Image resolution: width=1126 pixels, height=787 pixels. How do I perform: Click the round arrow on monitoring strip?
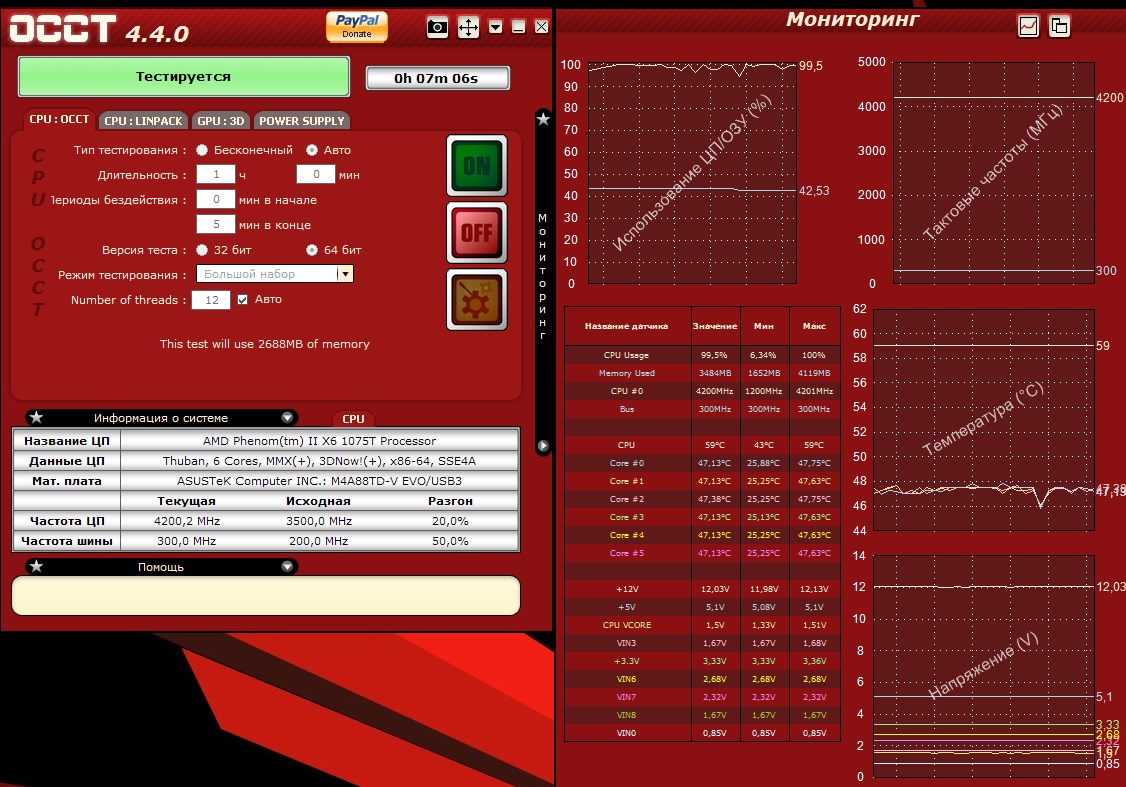click(x=544, y=446)
